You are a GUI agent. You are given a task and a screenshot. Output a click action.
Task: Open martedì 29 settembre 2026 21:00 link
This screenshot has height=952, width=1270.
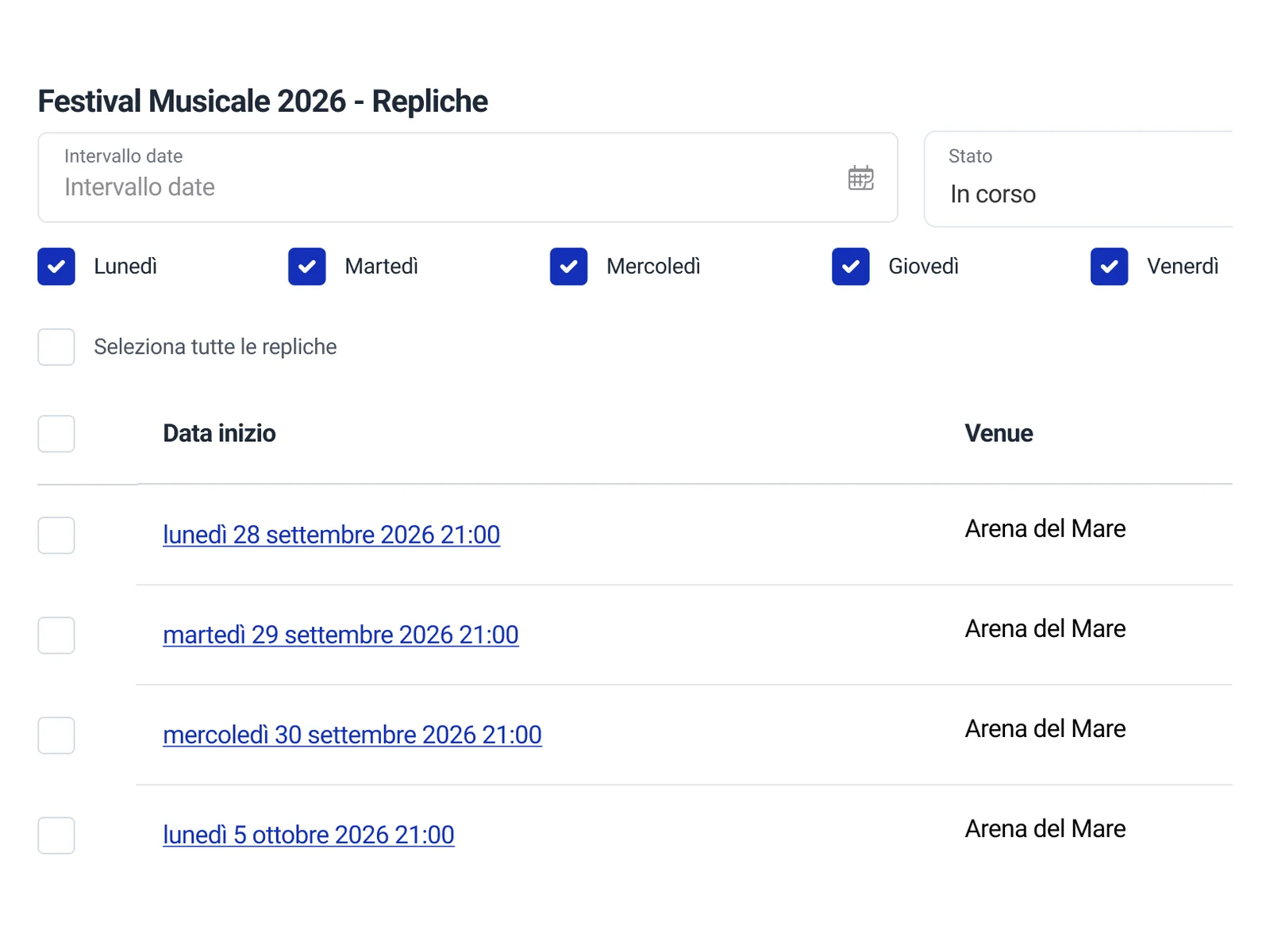(x=341, y=635)
